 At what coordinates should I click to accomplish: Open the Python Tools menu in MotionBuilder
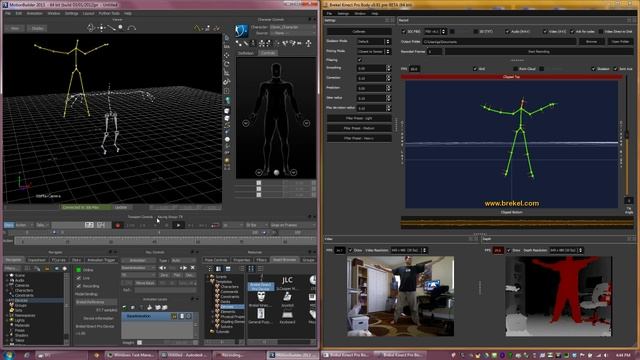point(109,13)
